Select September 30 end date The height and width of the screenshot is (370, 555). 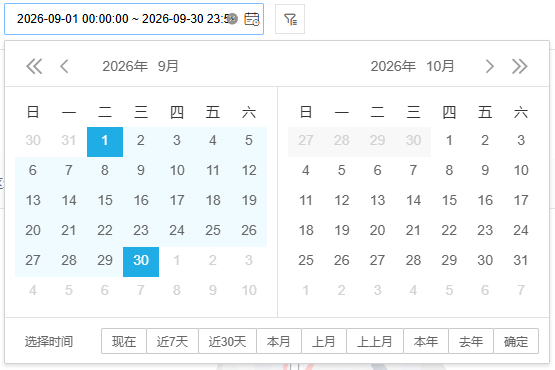pos(141,262)
